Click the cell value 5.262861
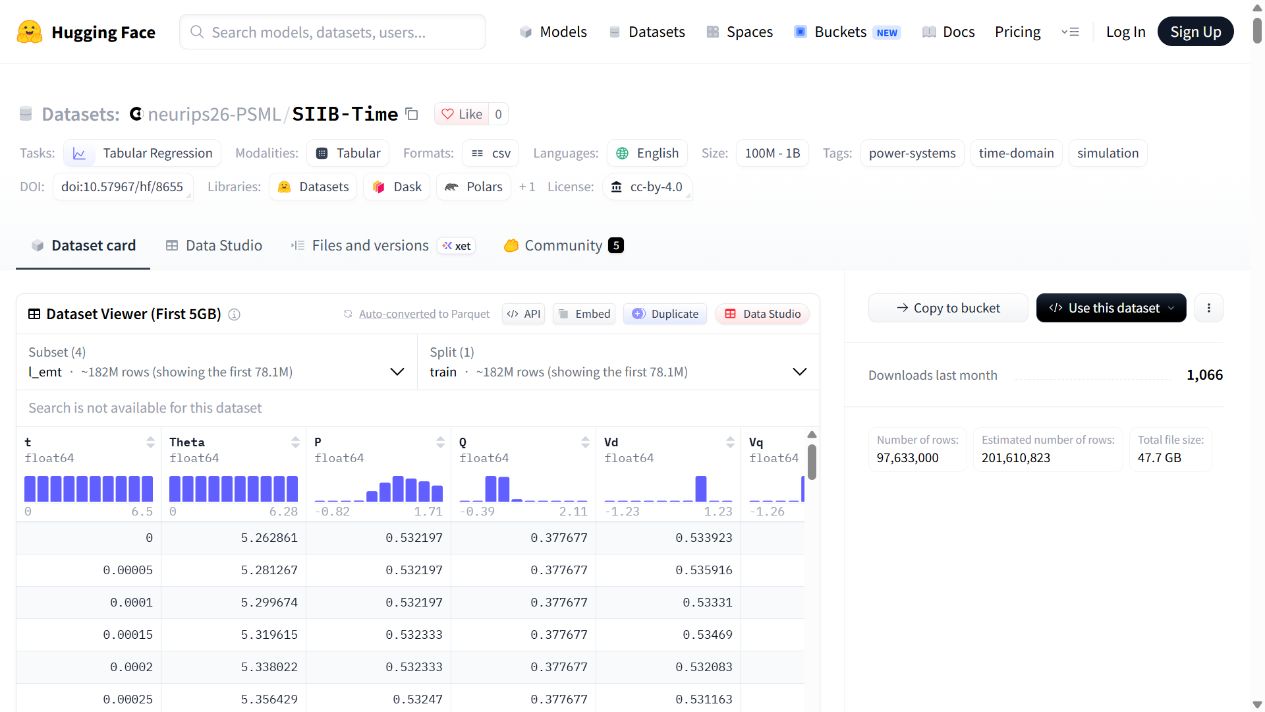 270,538
